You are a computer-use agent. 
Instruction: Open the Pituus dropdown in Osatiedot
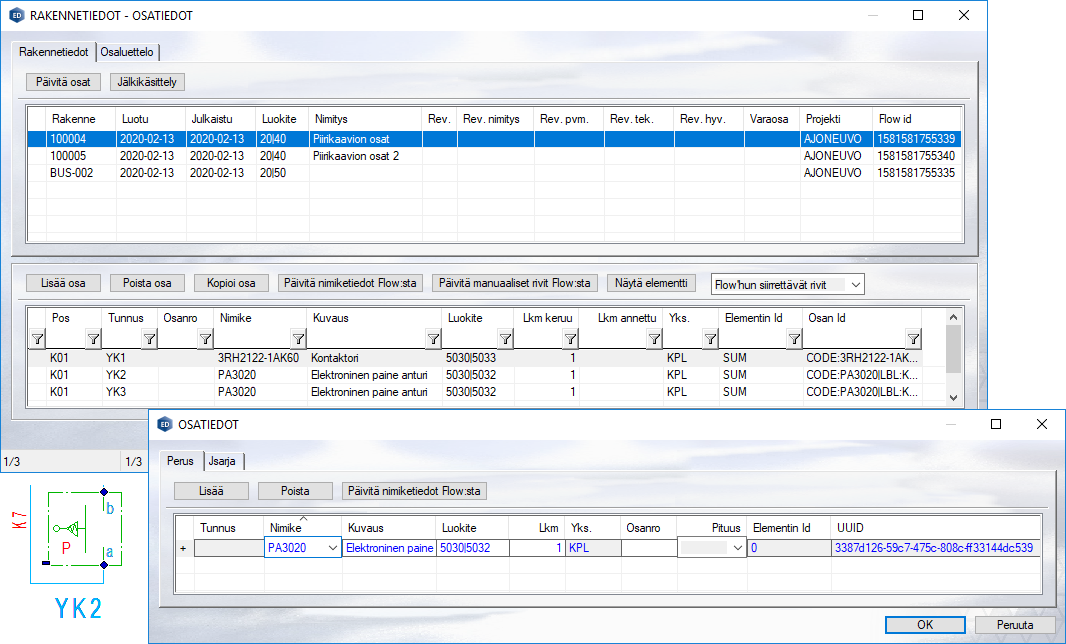[x=738, y=548]
